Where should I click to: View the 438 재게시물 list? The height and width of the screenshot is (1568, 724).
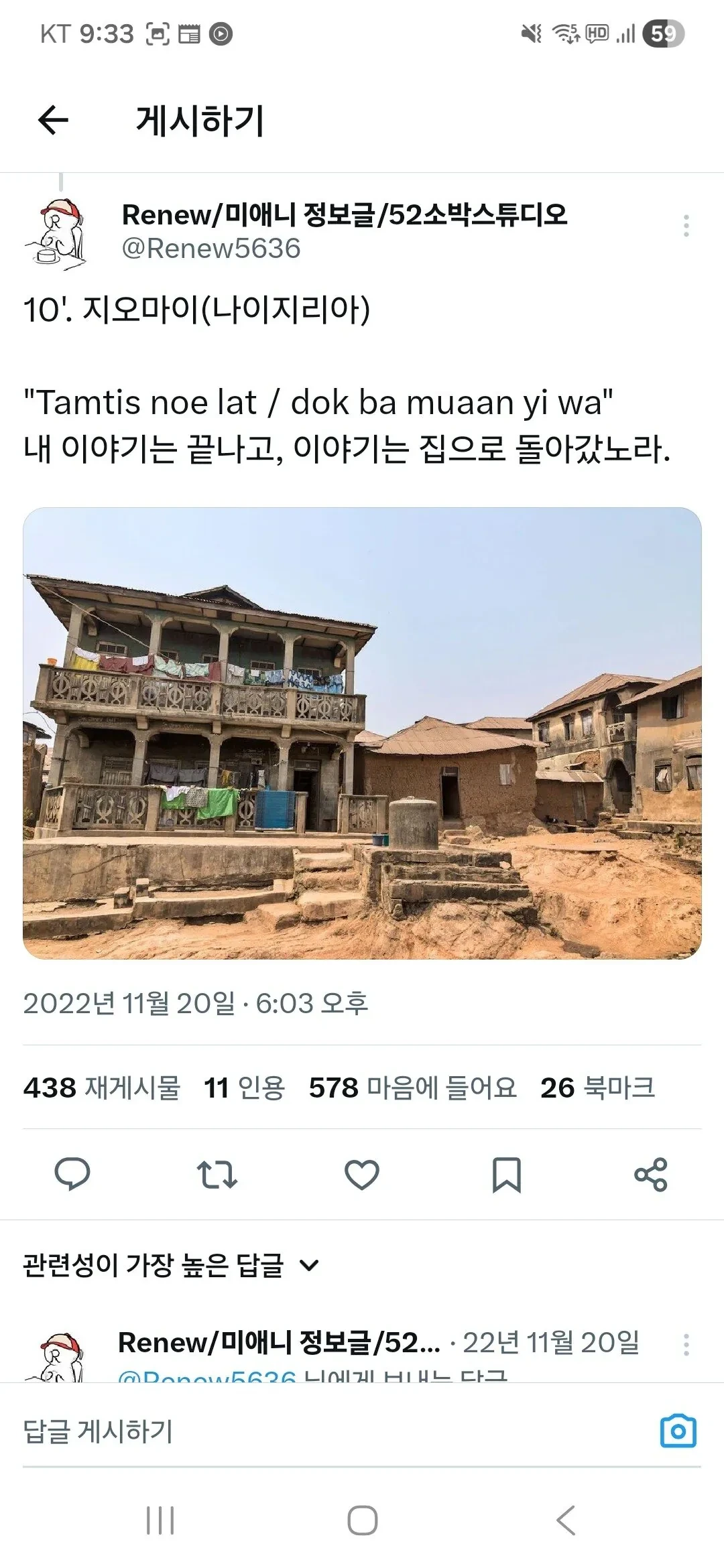102,1088
